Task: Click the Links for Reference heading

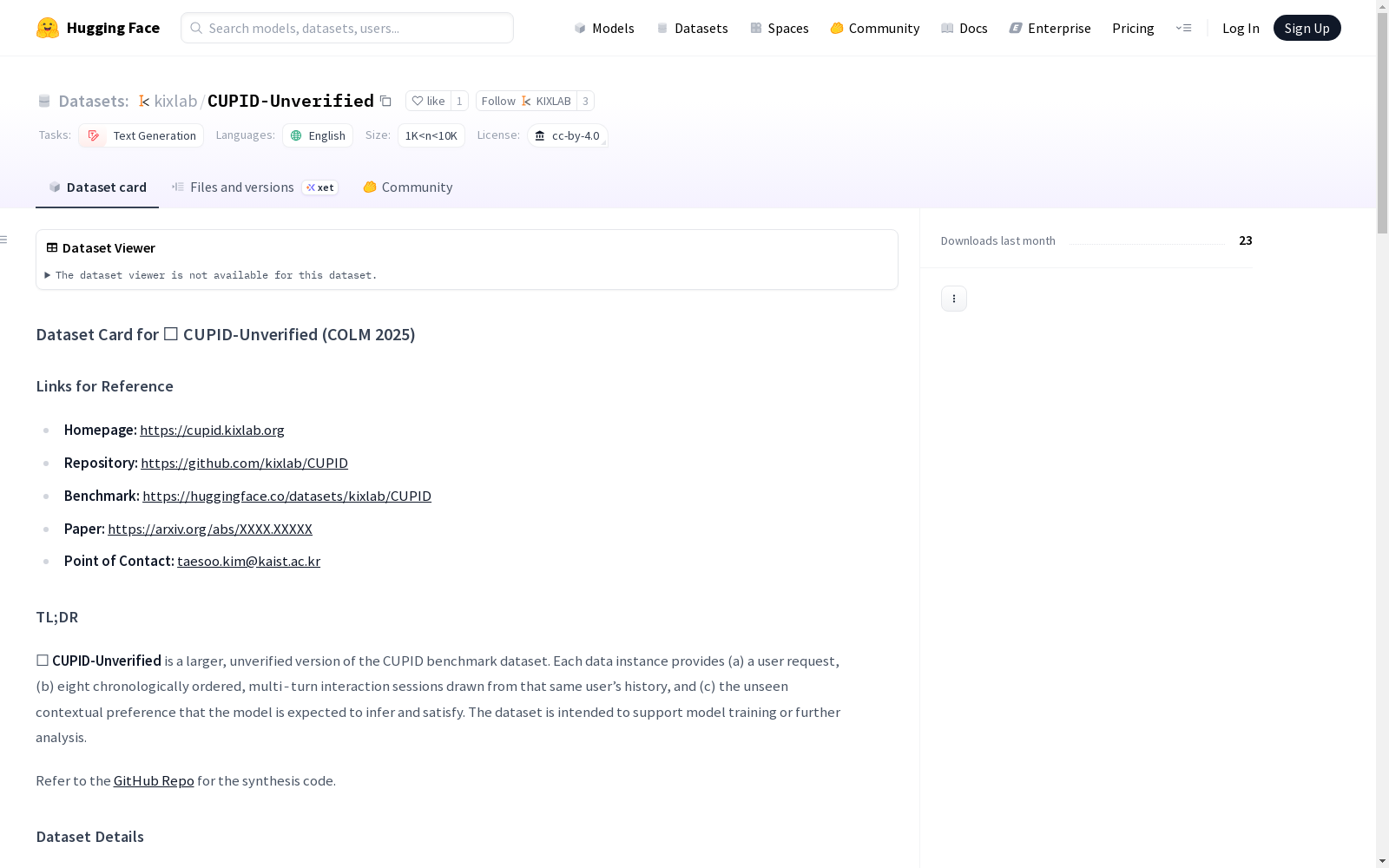Action: (105, 386)
